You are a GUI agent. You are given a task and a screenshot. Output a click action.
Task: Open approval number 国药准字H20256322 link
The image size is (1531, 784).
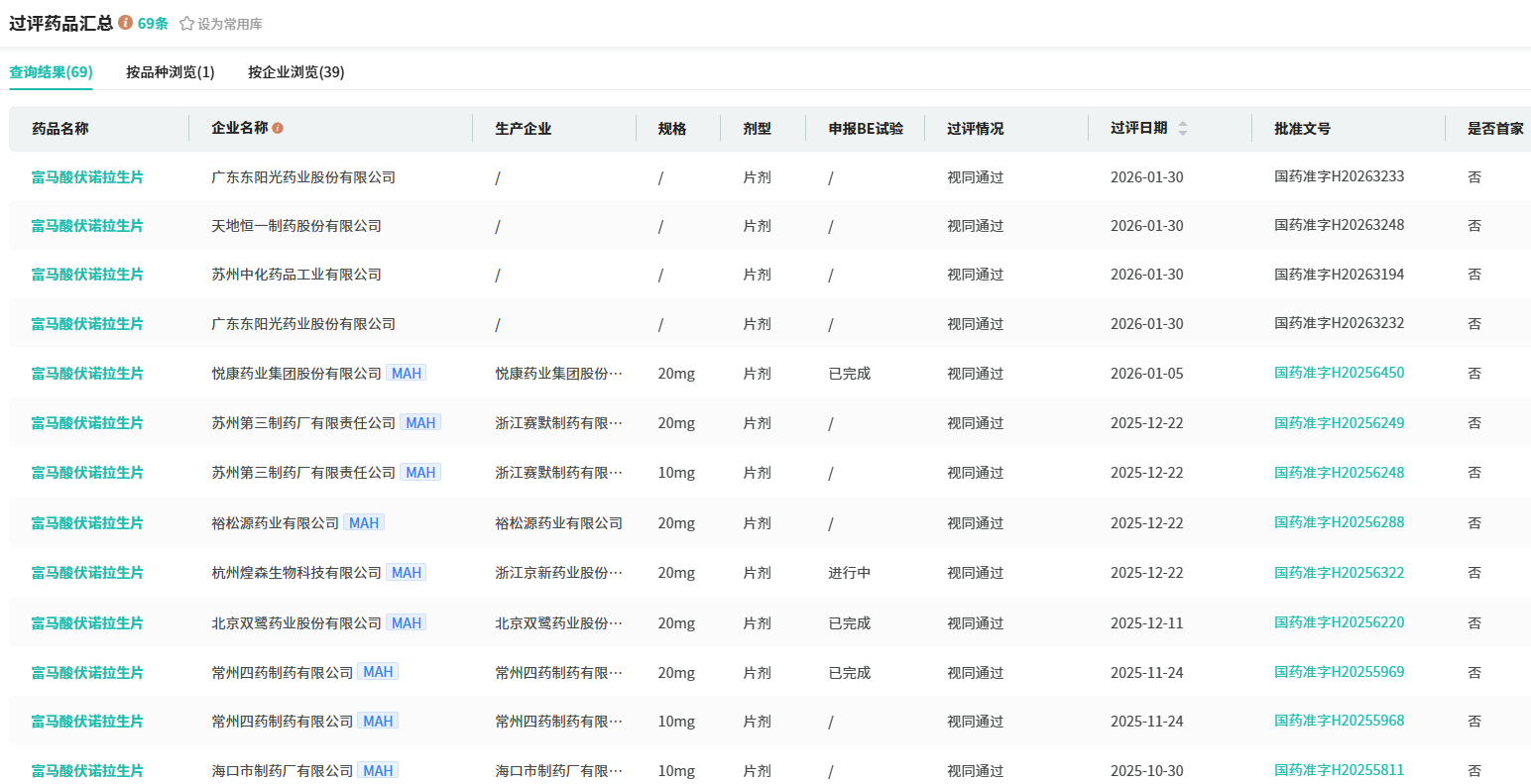coord(1339,573)
